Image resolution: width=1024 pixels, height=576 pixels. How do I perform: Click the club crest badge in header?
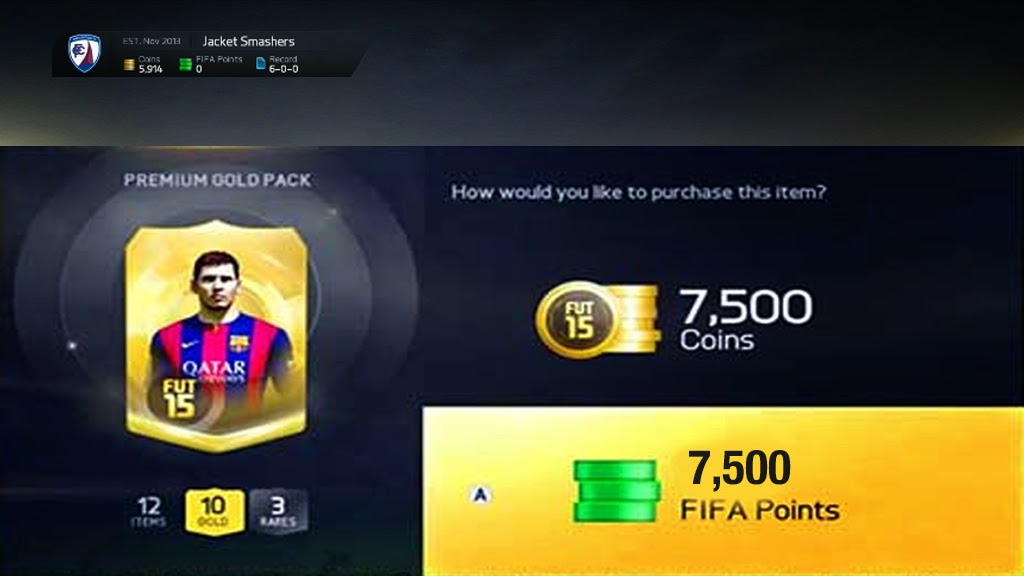pos(85,53)
